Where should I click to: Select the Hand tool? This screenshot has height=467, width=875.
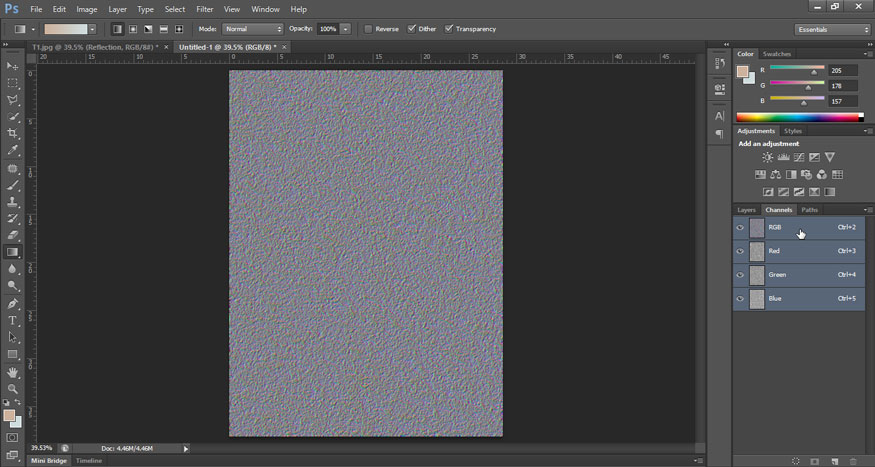pos(13,372)
